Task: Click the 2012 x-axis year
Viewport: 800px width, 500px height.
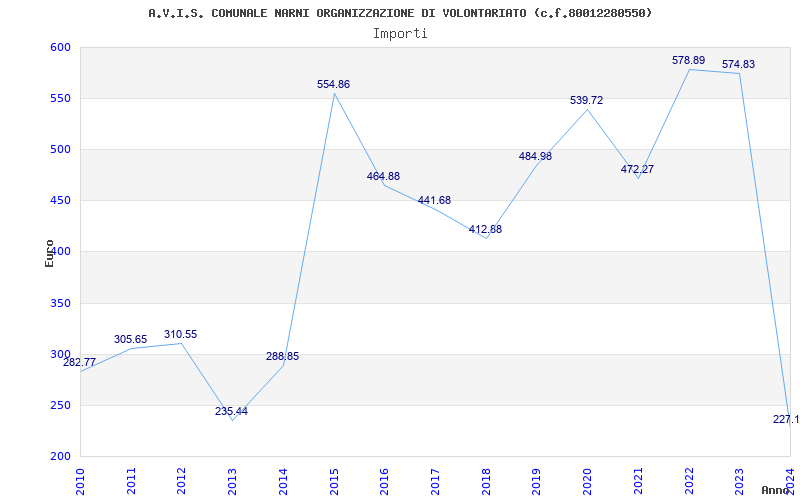Action: (181, 481)
